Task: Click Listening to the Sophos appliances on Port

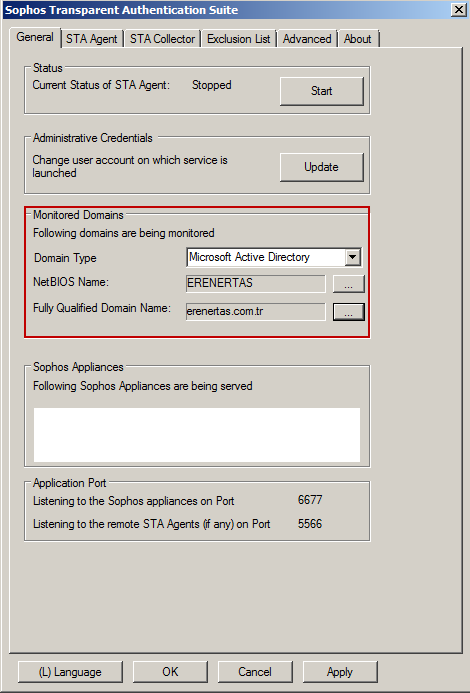Action: click(x=134, y=501)
